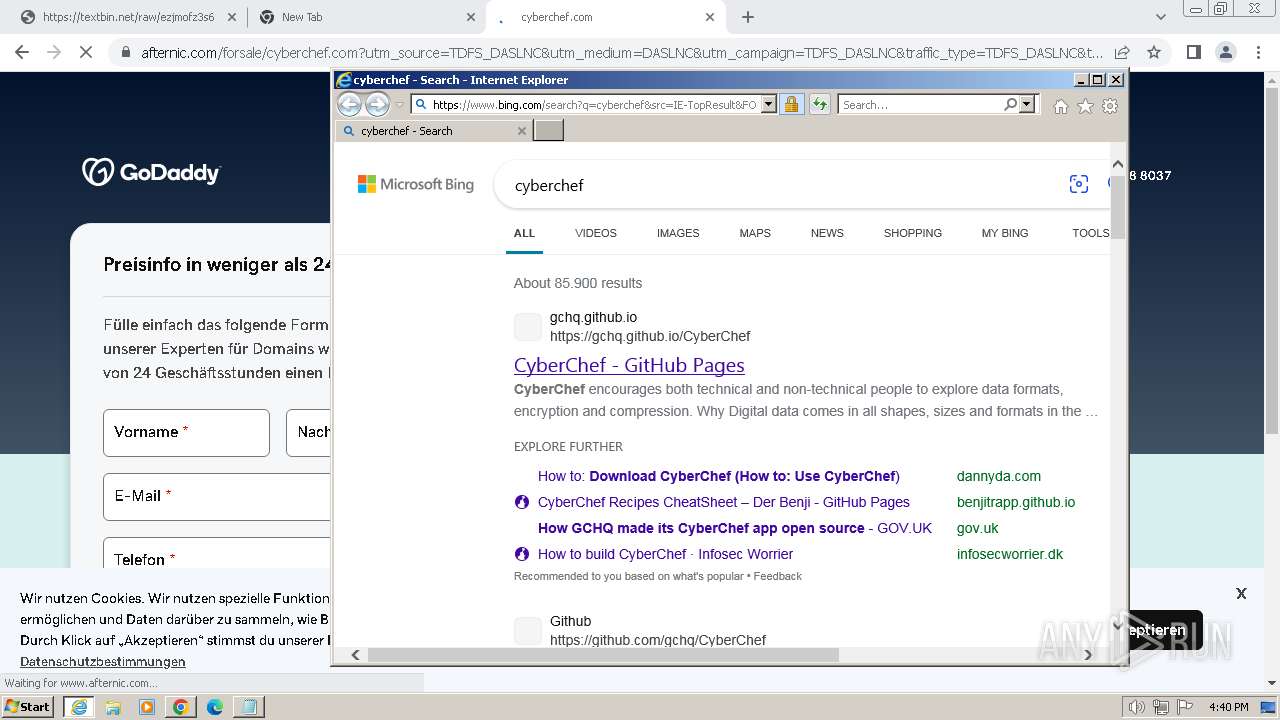1280x720 pixels.
Task: Open 'CyberChef - GitHub Pages' result
Action: 629,365
